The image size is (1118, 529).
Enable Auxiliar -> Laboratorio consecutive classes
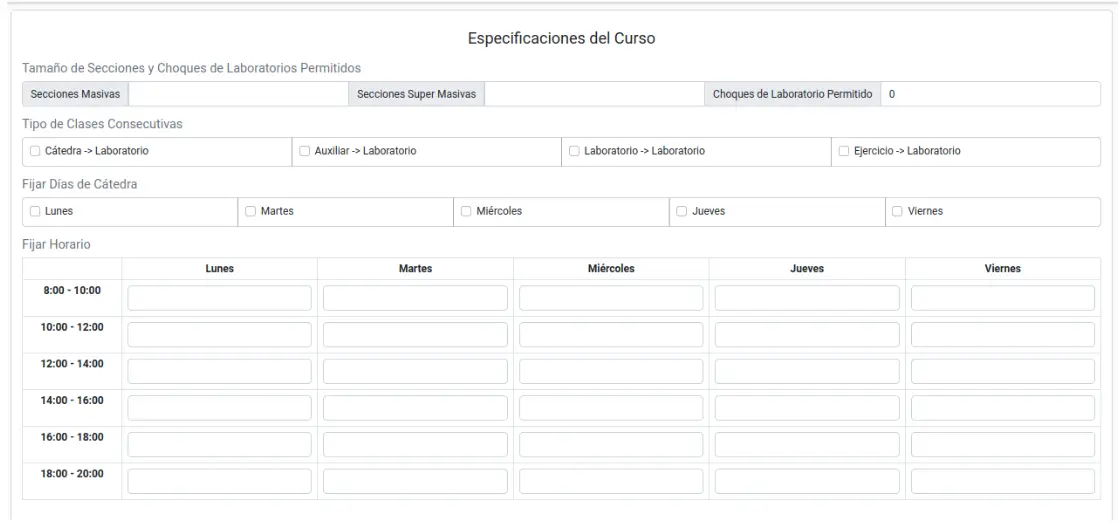305,151
